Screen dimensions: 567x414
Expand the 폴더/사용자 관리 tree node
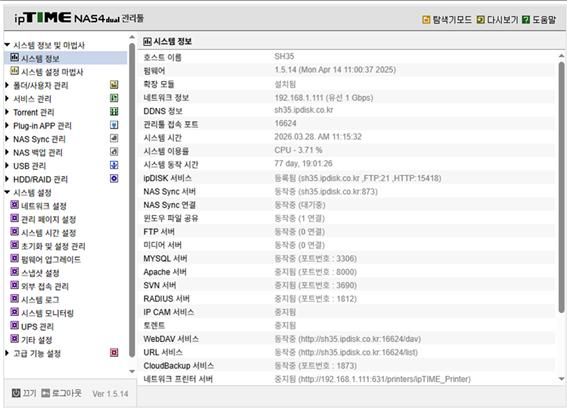7,86
